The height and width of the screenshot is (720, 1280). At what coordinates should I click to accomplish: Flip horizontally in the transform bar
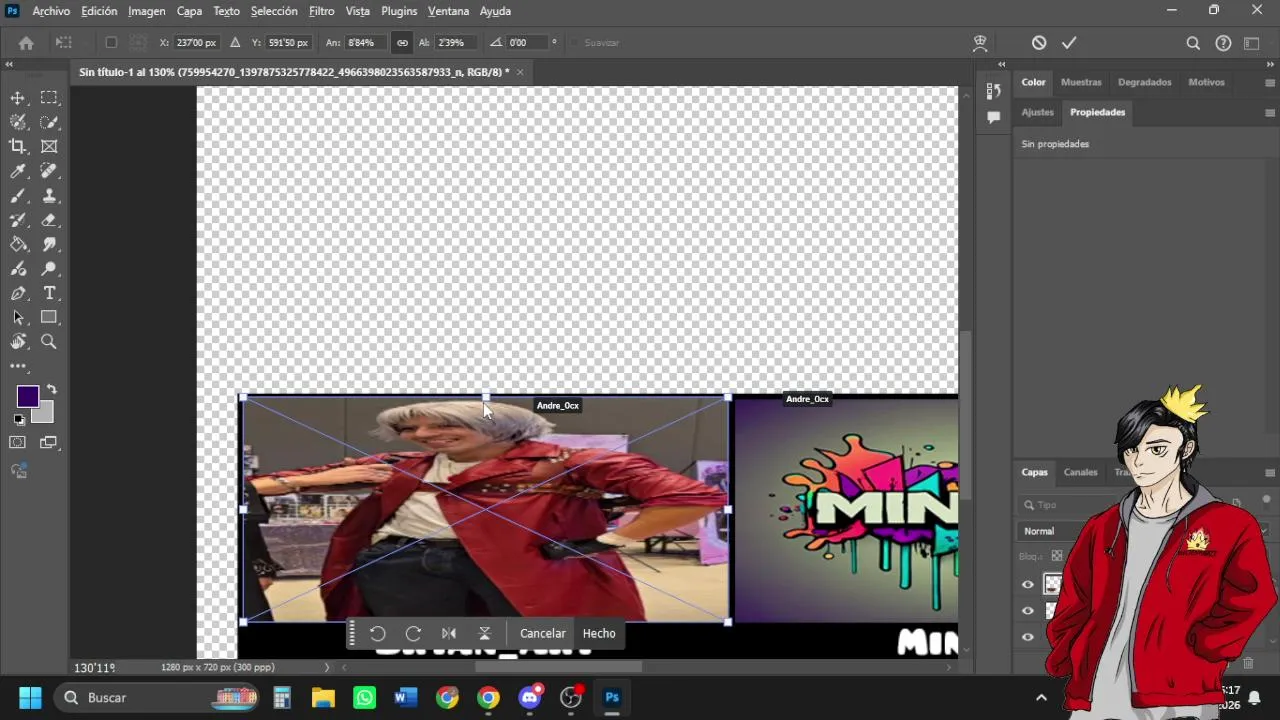tap(449, 633)
